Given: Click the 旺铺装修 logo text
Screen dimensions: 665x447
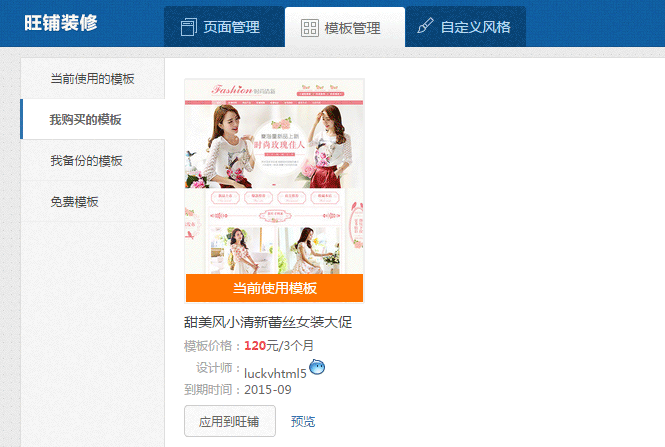Looking at the screenshot, I should click(x=61, y=23).
